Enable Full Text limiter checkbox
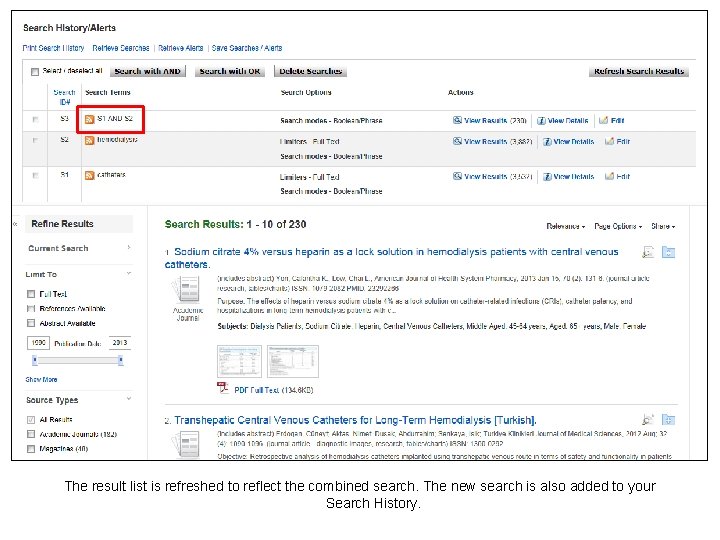 pyautogui.click(x=31, y=294)
